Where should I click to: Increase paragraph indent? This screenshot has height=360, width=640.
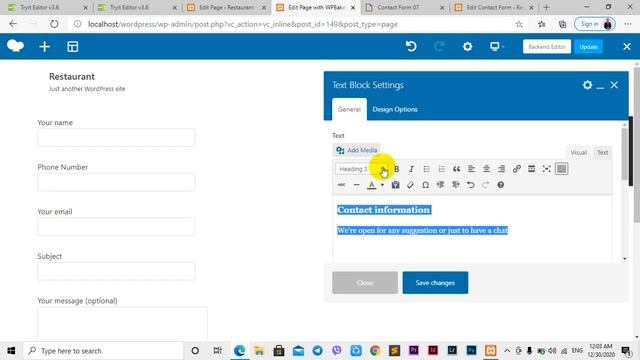(456, 185)
